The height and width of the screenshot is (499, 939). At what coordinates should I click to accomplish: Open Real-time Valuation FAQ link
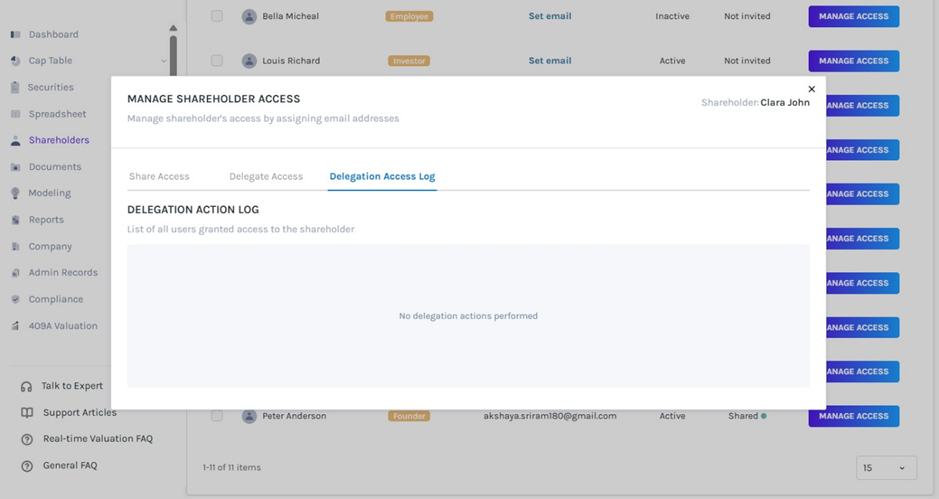(x=98, y=438)
